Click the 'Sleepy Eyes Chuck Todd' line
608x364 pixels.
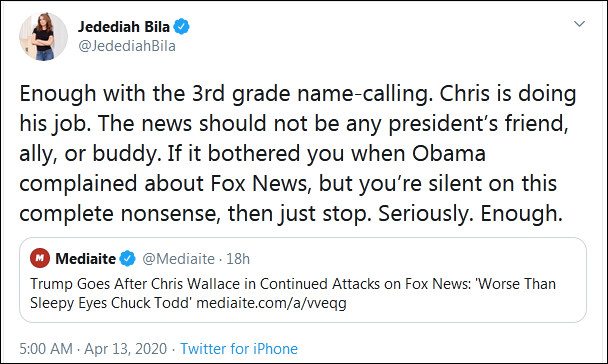point(111,303)
